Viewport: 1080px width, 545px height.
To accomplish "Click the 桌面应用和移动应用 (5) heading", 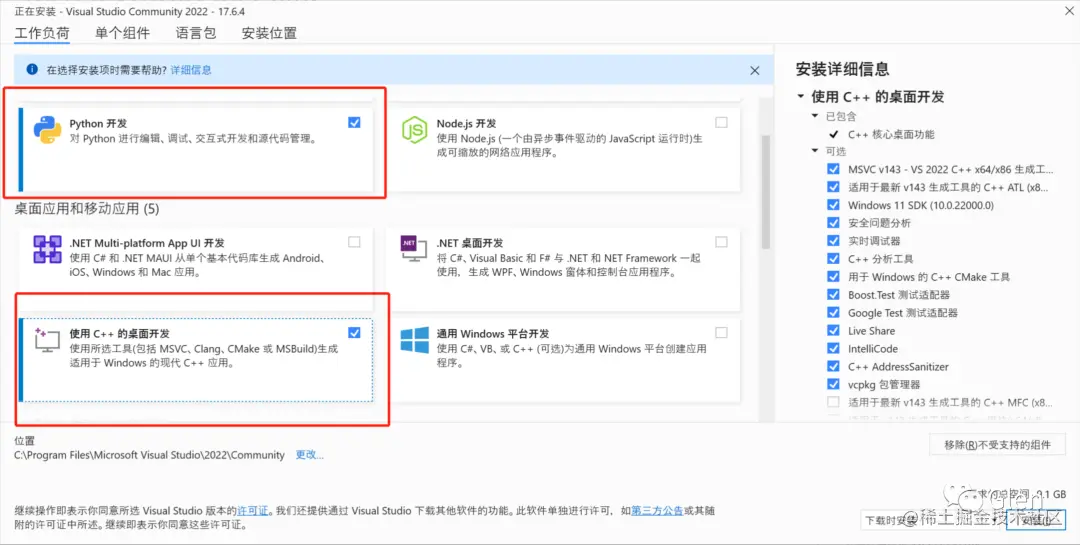I will pyautogui.click(x=87, y=208).
